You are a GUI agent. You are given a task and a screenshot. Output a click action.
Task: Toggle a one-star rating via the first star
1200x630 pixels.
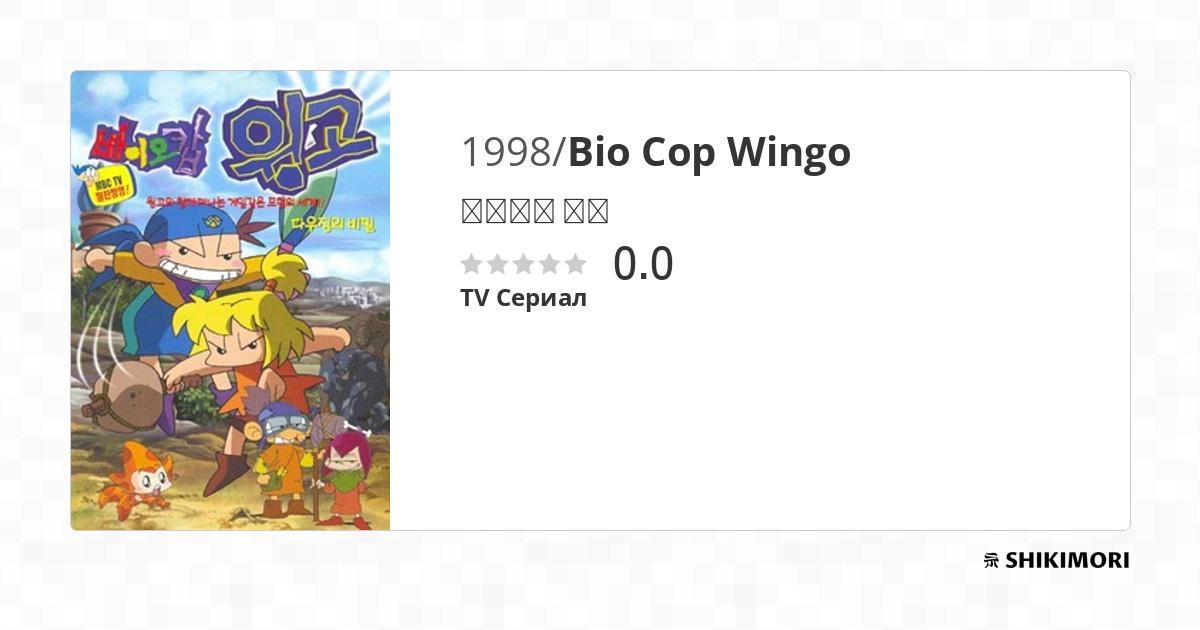[470, 263]
